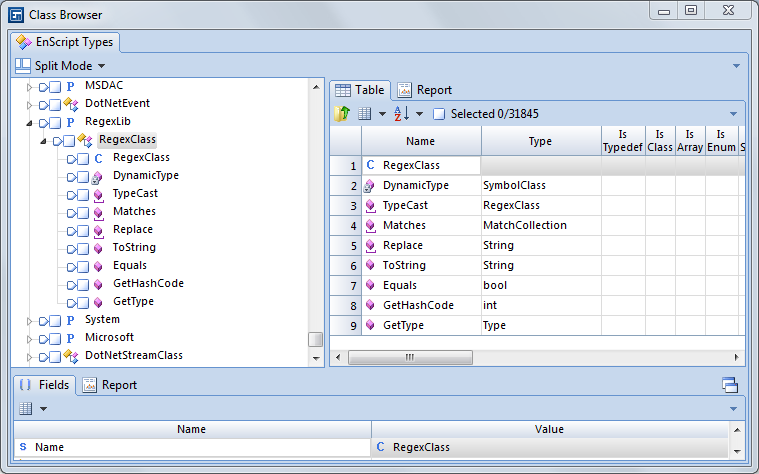Click the Is Array column header
Image resolution: width=759 pixels, height=474 pixels.
690,141
